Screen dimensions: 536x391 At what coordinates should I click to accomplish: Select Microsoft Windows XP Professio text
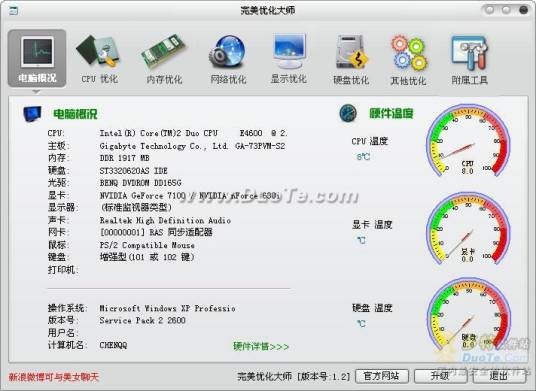point(168,308)
